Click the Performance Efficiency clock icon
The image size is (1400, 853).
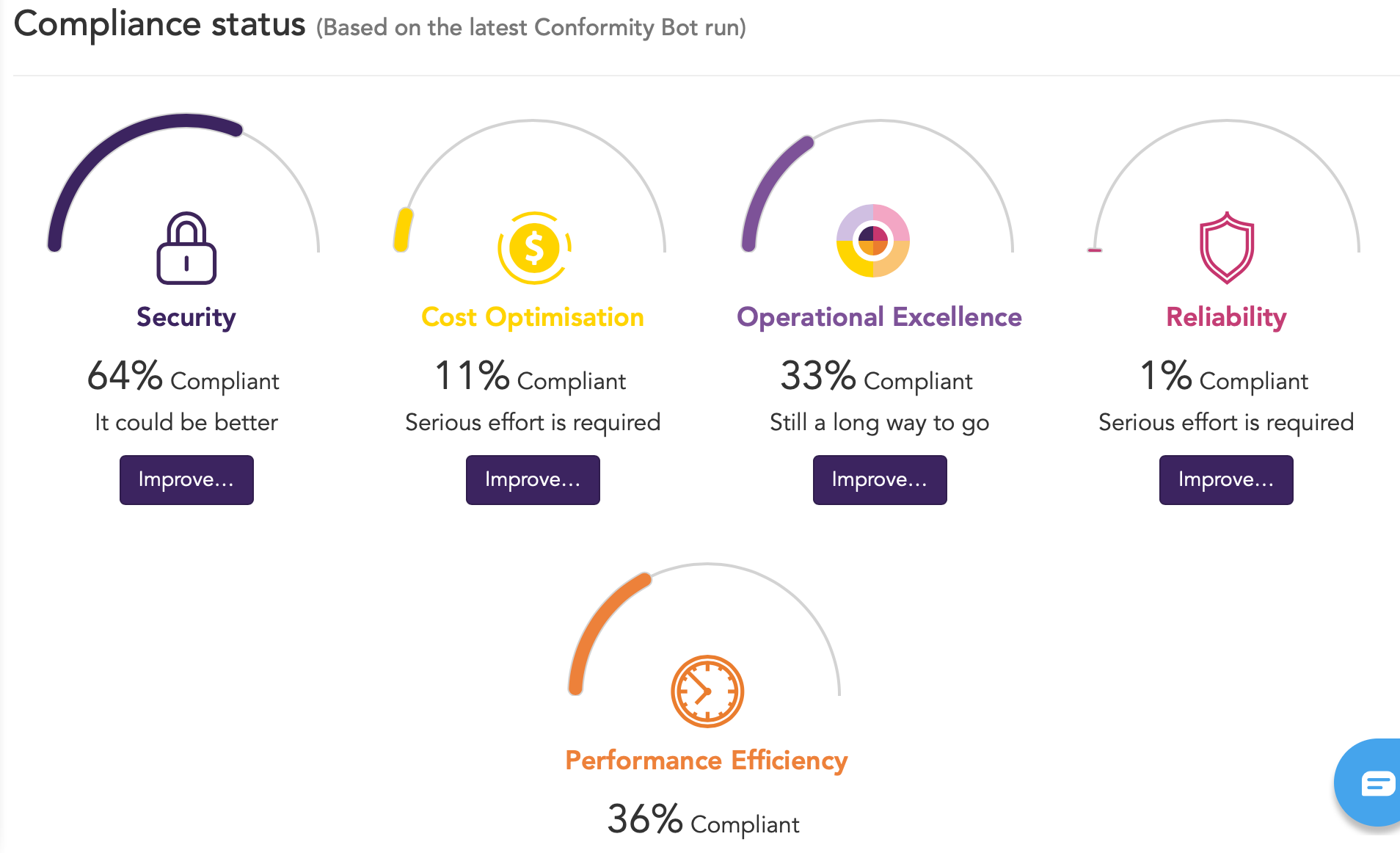click(707, 692)
